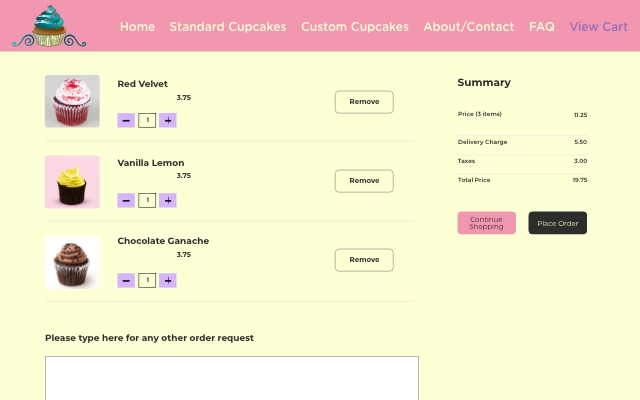Open the Standard Cupcakes page

click(x=228, y=27)
